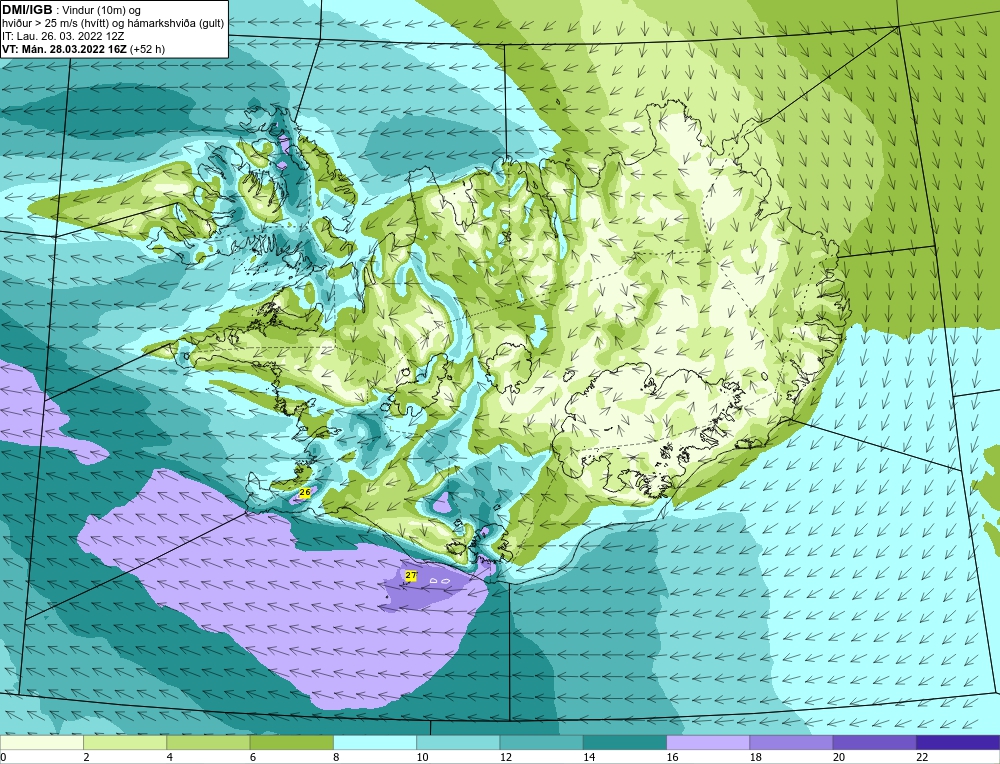
Task: Click the legend value 12 label
Action: [x=506, y=757]
